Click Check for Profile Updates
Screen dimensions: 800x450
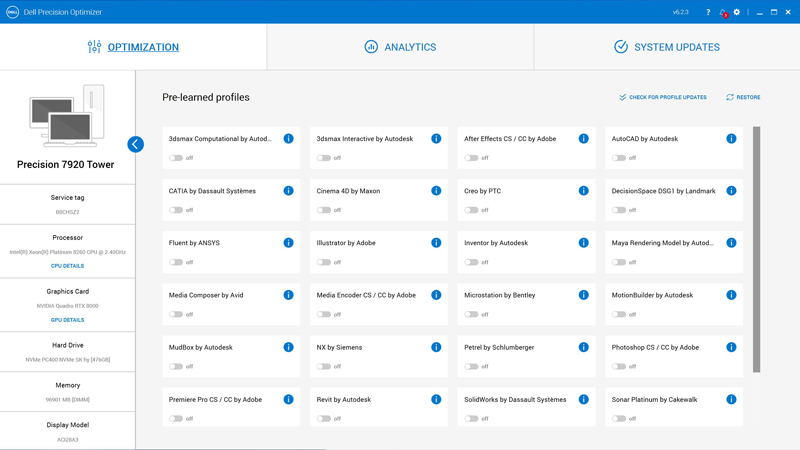click(662, 97)
